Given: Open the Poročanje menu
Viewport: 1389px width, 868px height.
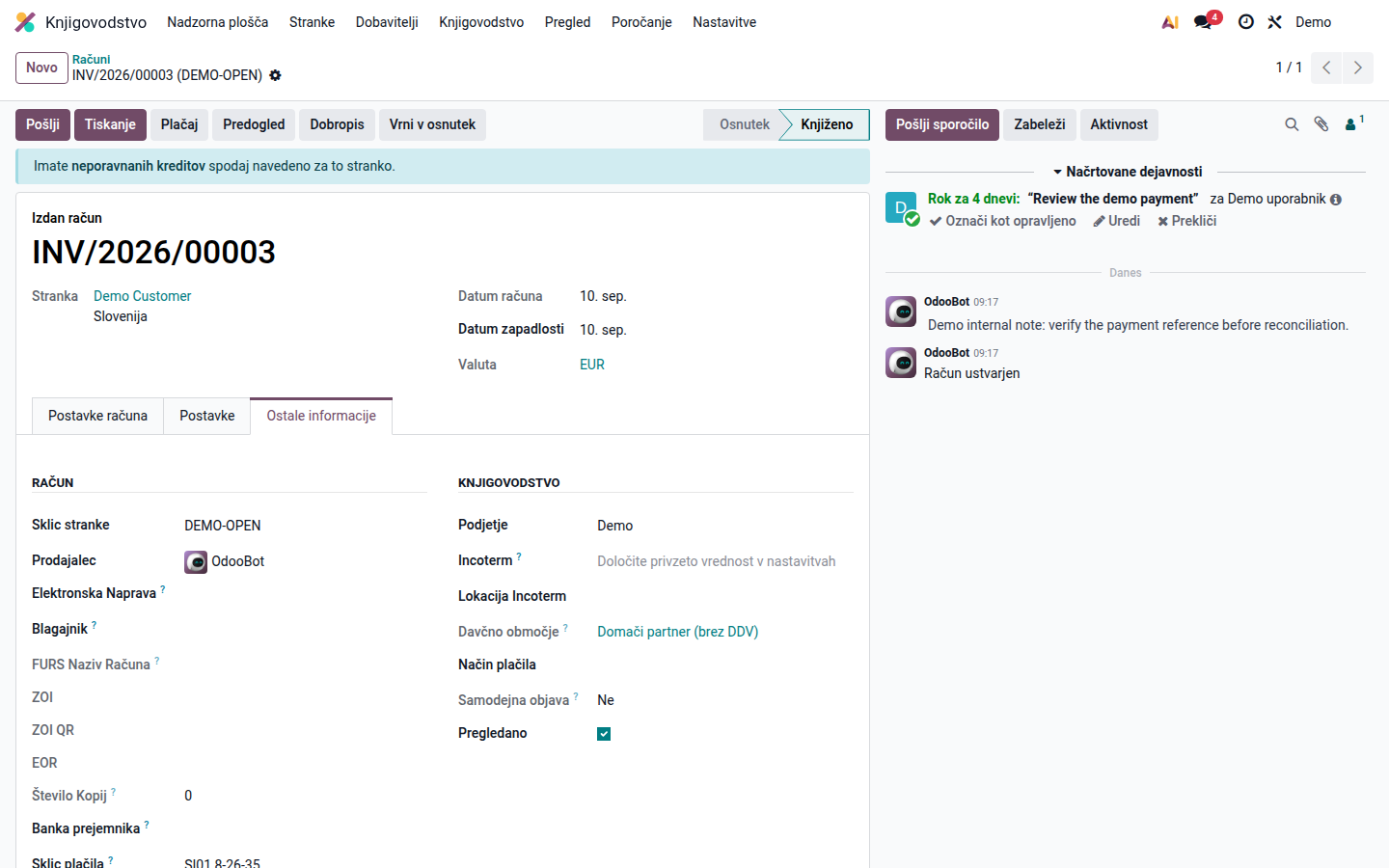Looking at the screenshot, I should point(641,22).
